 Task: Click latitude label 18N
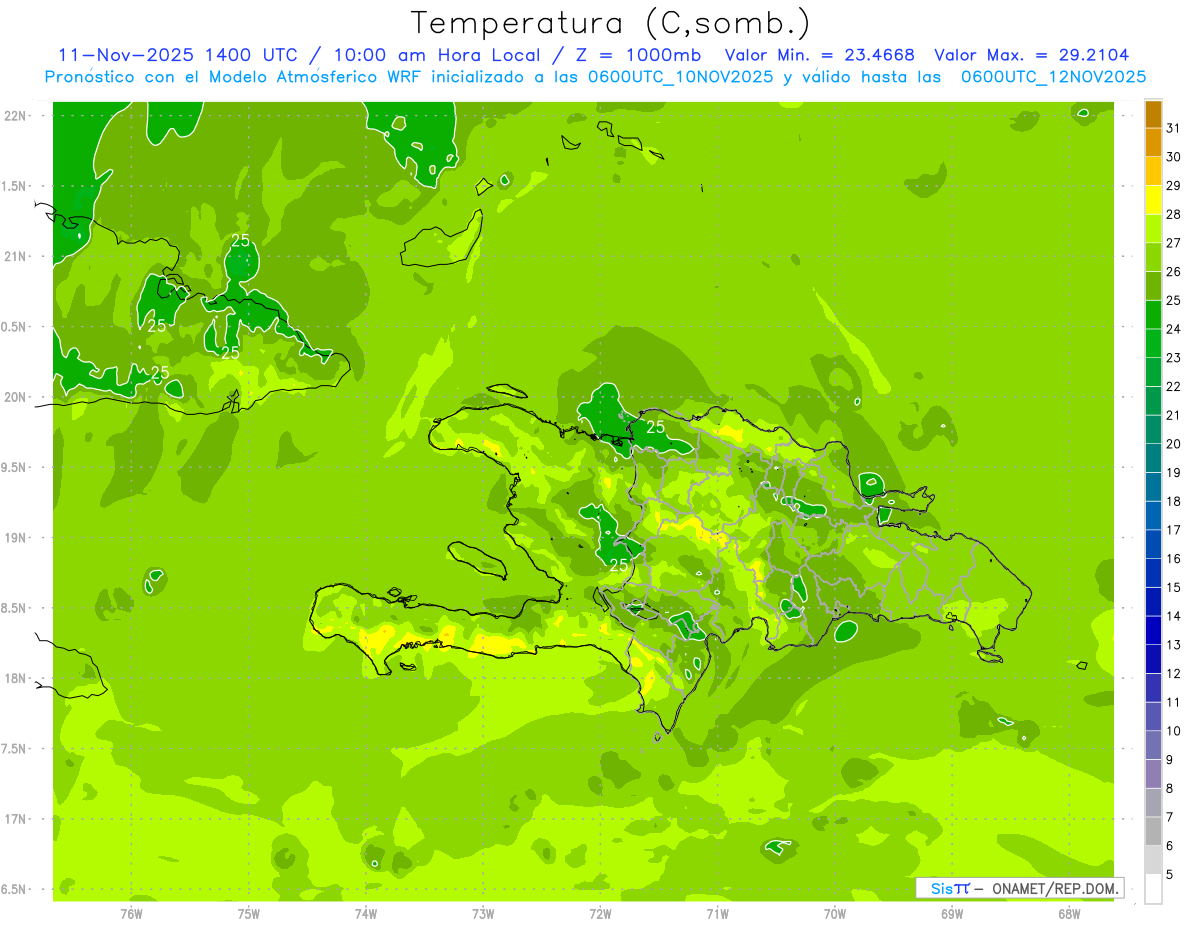15,678
